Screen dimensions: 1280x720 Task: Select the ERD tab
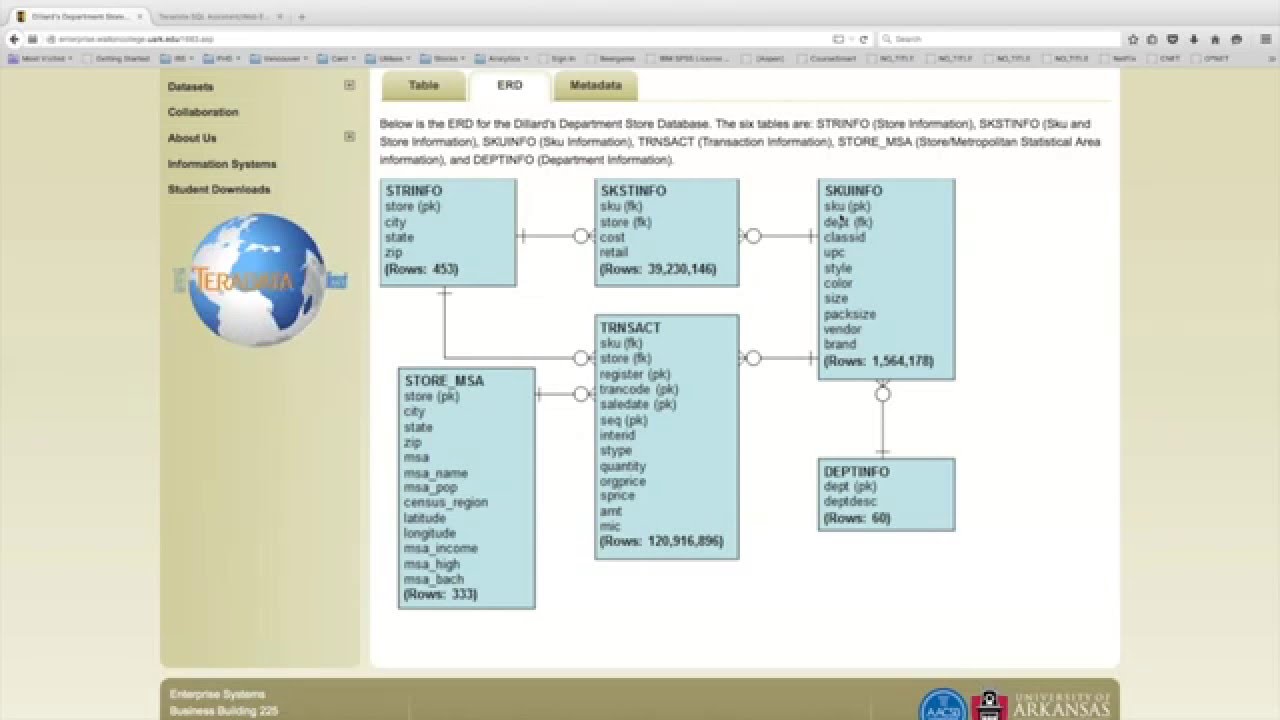509,86
